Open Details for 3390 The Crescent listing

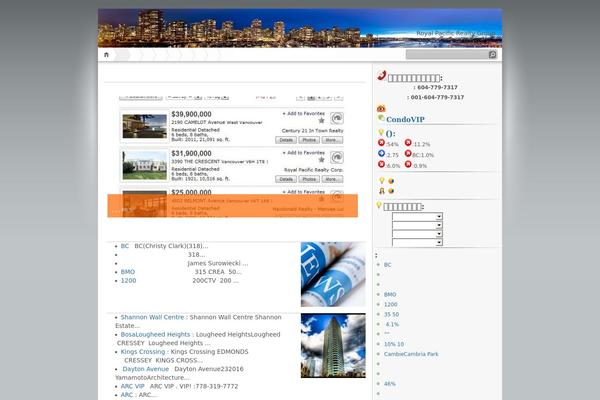click(286, 179)
